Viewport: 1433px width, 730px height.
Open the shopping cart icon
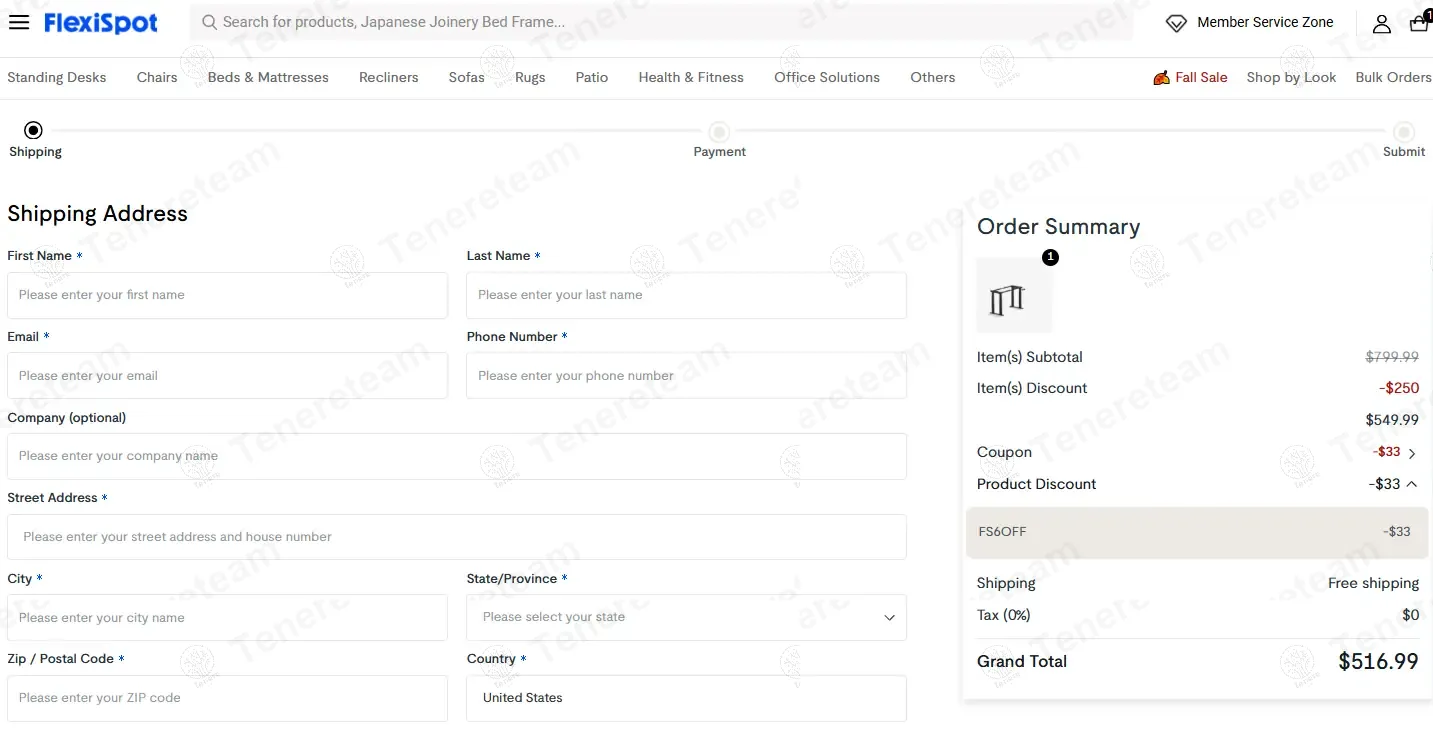tap(1418, 23)
